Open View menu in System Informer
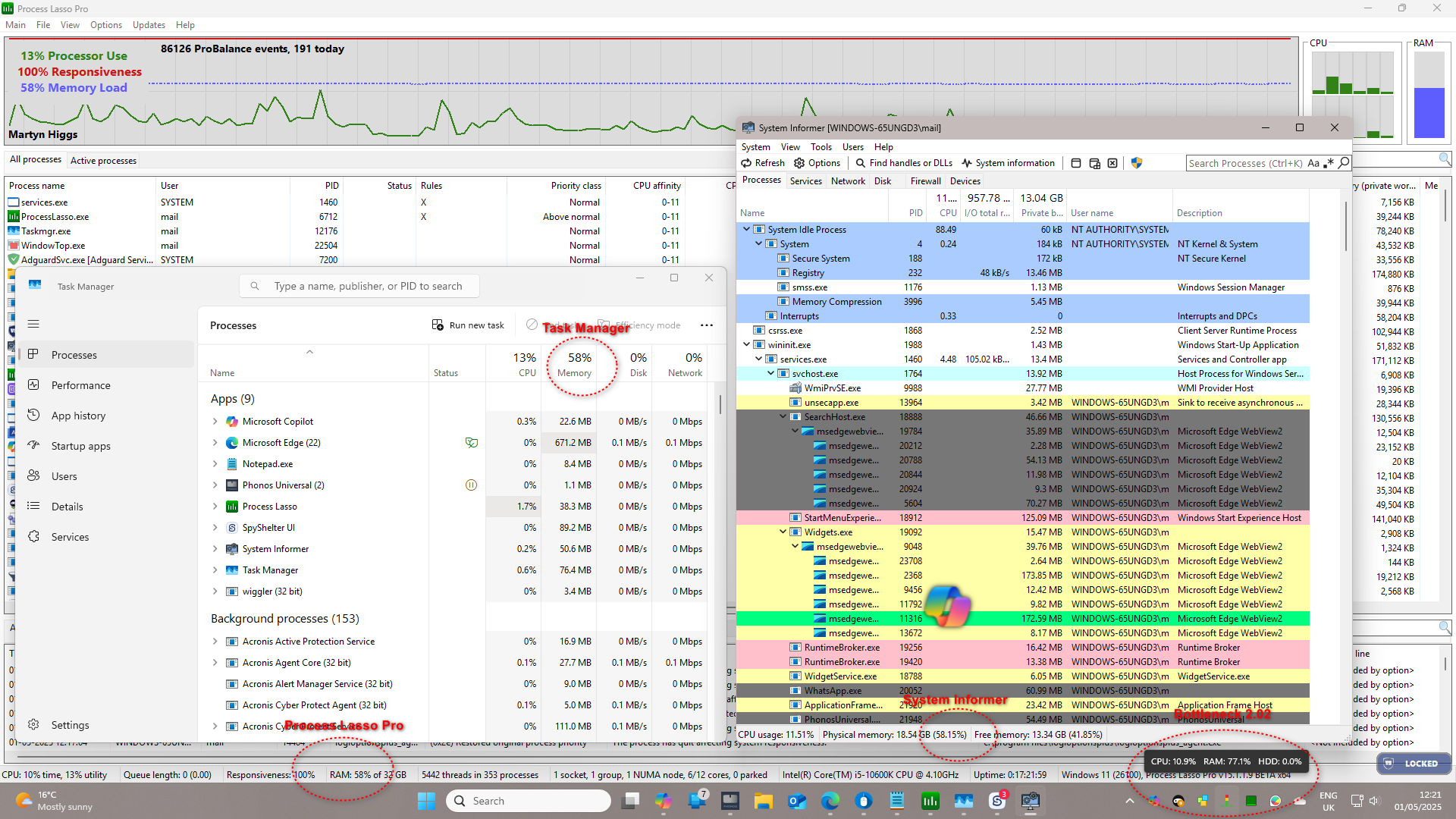 point(790,147)
